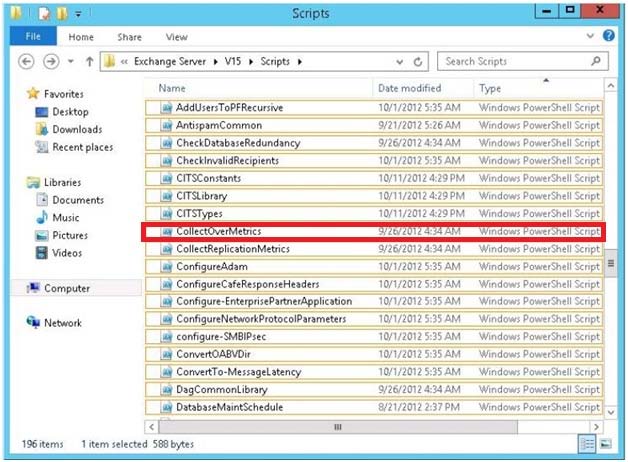Expand the ribbon with the chevron
The width and height of the screenshot is (628, 462).
590,36
